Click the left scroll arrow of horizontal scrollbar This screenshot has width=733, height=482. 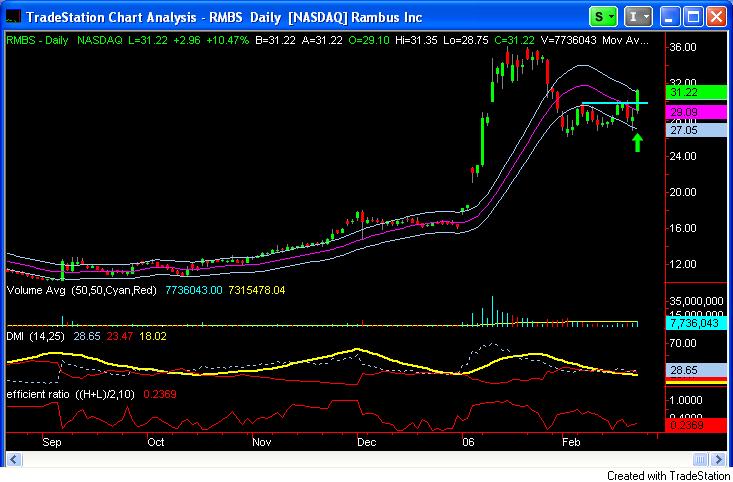14,458
